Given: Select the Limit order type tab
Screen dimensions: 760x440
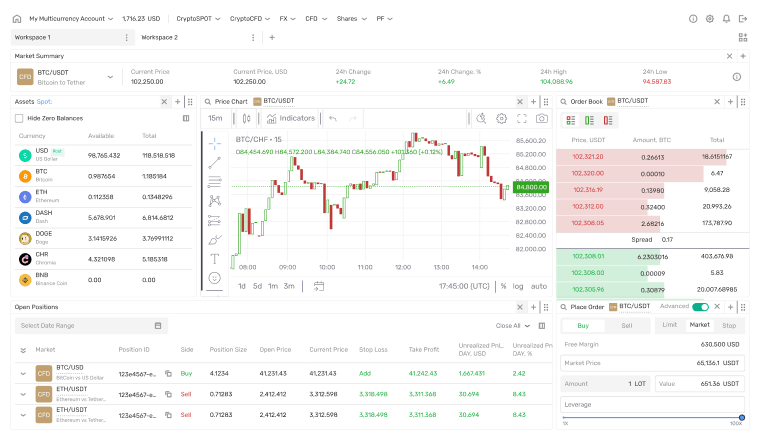Looking at the screenshot, I should point(669,325).
